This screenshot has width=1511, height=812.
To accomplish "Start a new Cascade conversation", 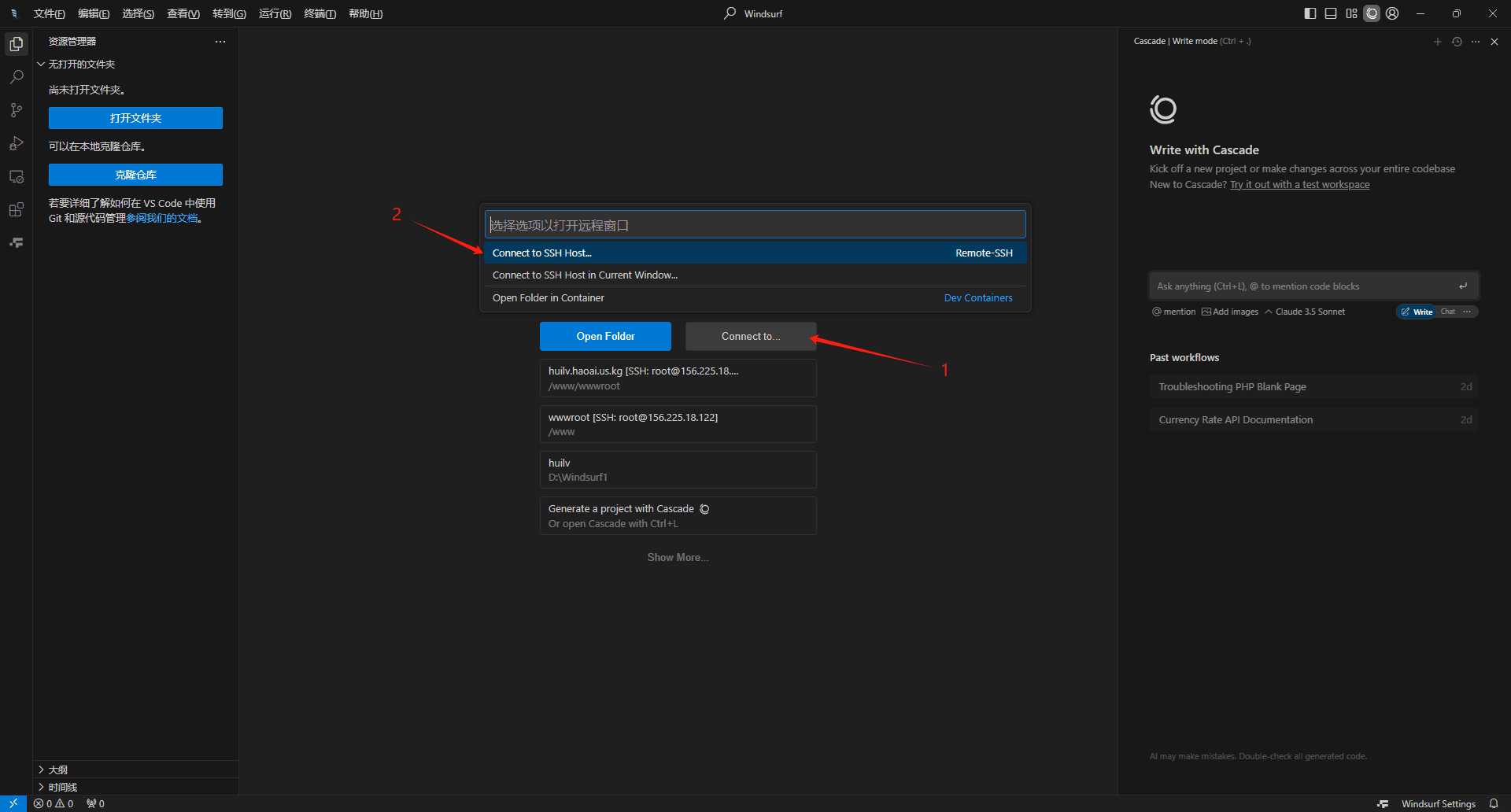I will coord(1438,42).
